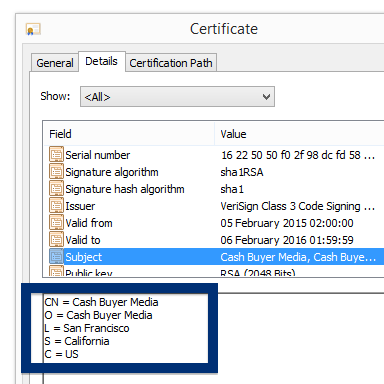384x384 pixels.
Task: Click the Value column header
Action: [299, 134]
